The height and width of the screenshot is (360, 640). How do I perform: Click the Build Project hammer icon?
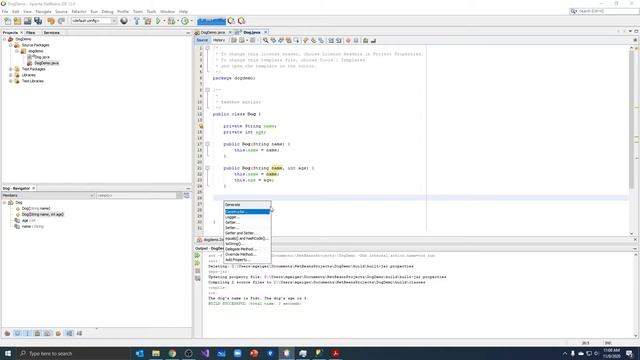pos(136,21)
